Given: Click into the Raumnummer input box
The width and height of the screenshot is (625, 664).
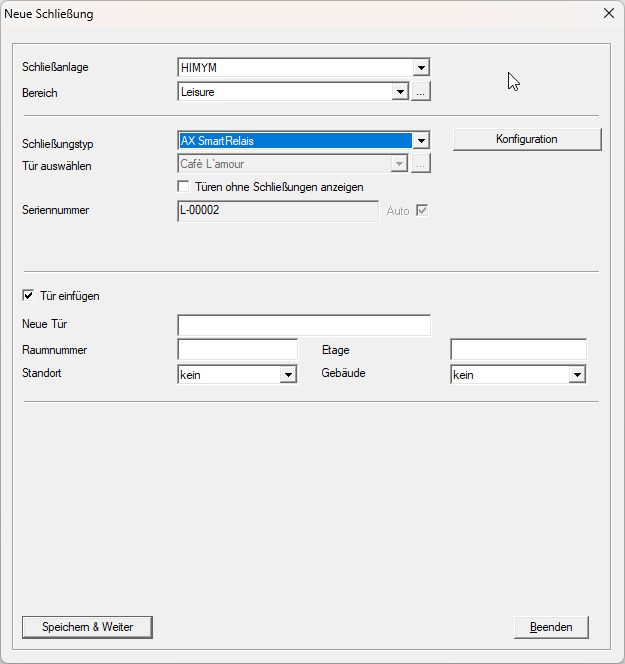Looking at the screenshot, I should coord(238,350).
